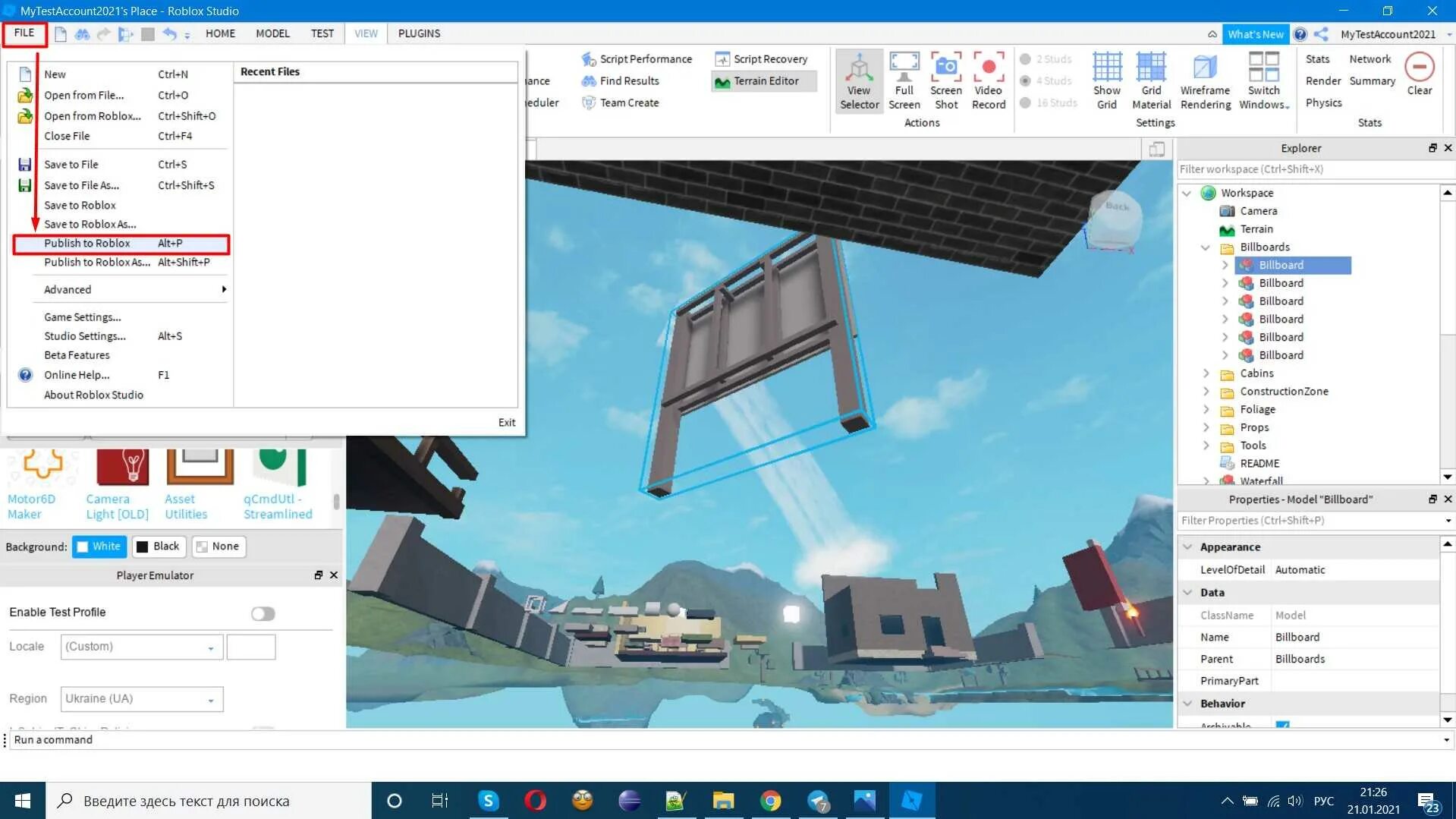Image resolution: width=1456 pixels, height=819 pixels.
Task: Click the help question mark icon in title ribbon
Action: tap(1300, 34)
